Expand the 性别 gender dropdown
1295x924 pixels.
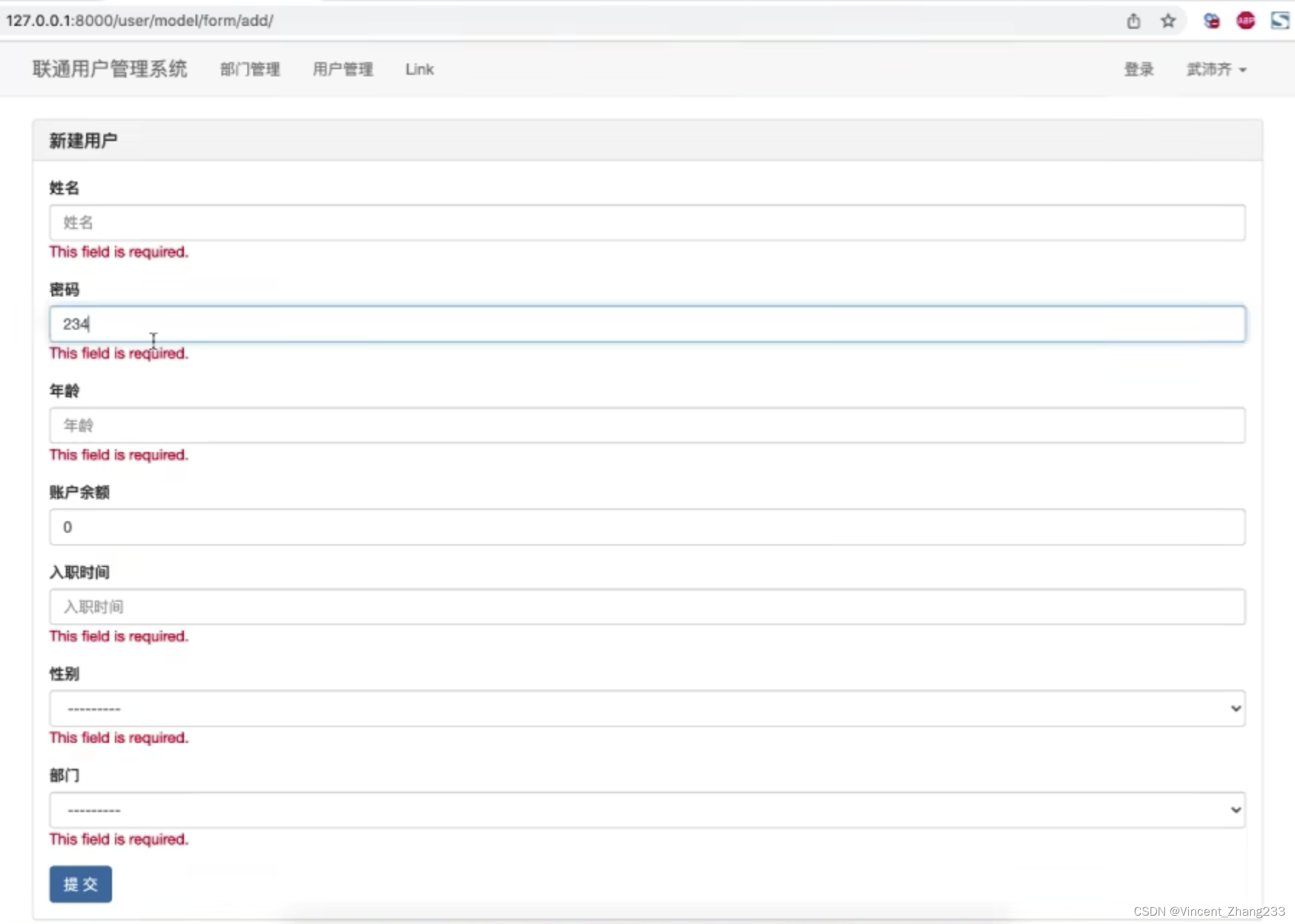(x=647, y=708)
